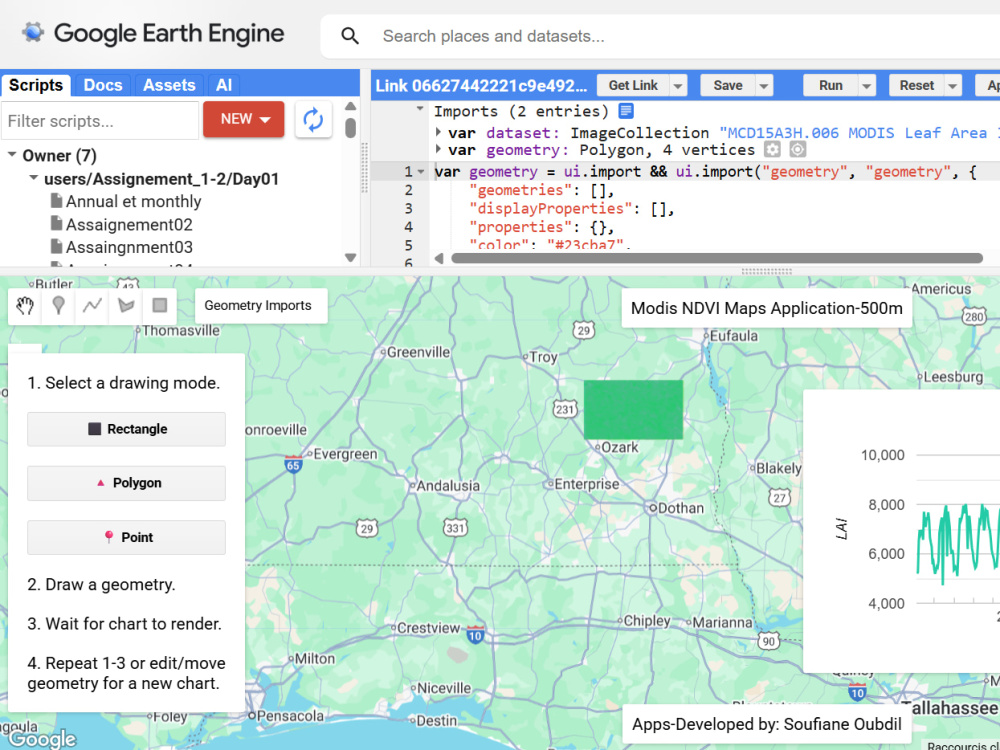Click scripts panel scroll up arrow
The width and height of the screenshot is (1000, 750).
(350, 106)
